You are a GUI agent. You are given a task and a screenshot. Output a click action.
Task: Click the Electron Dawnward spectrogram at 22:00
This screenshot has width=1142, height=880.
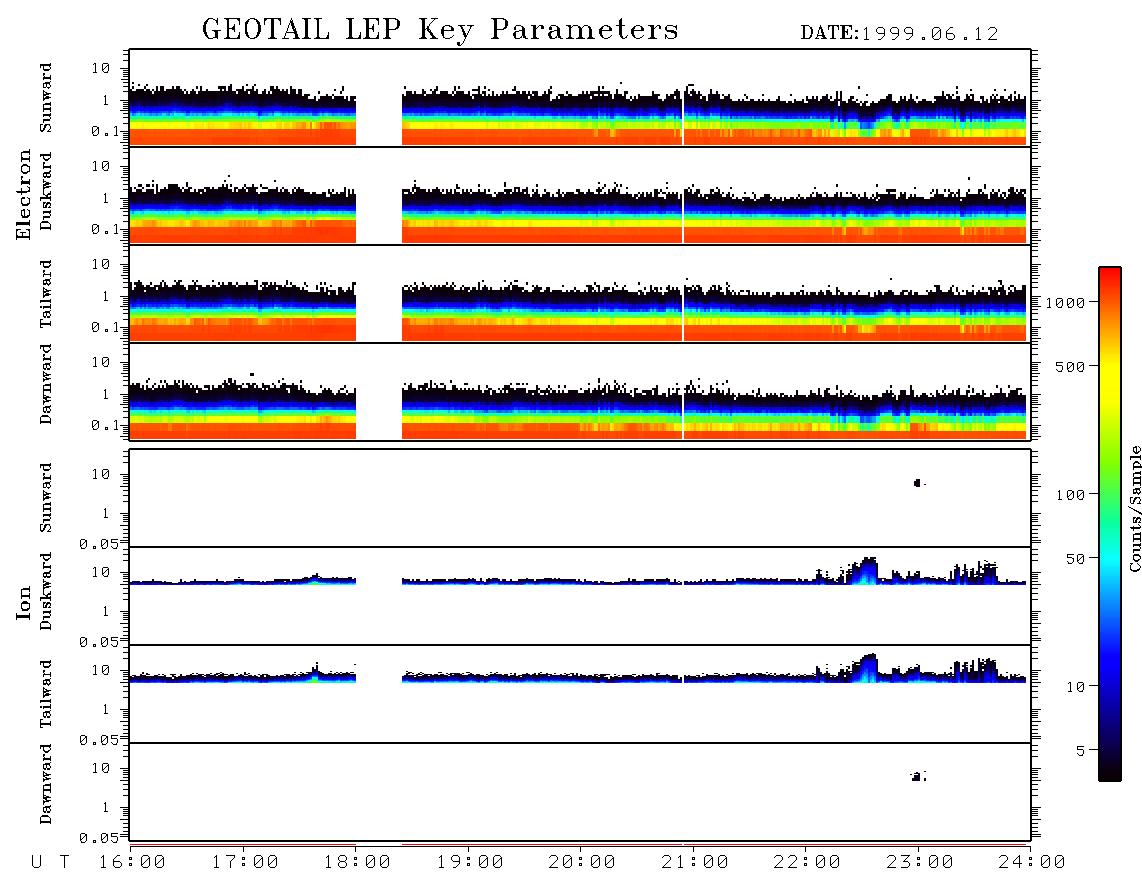(x=806, y=412)
